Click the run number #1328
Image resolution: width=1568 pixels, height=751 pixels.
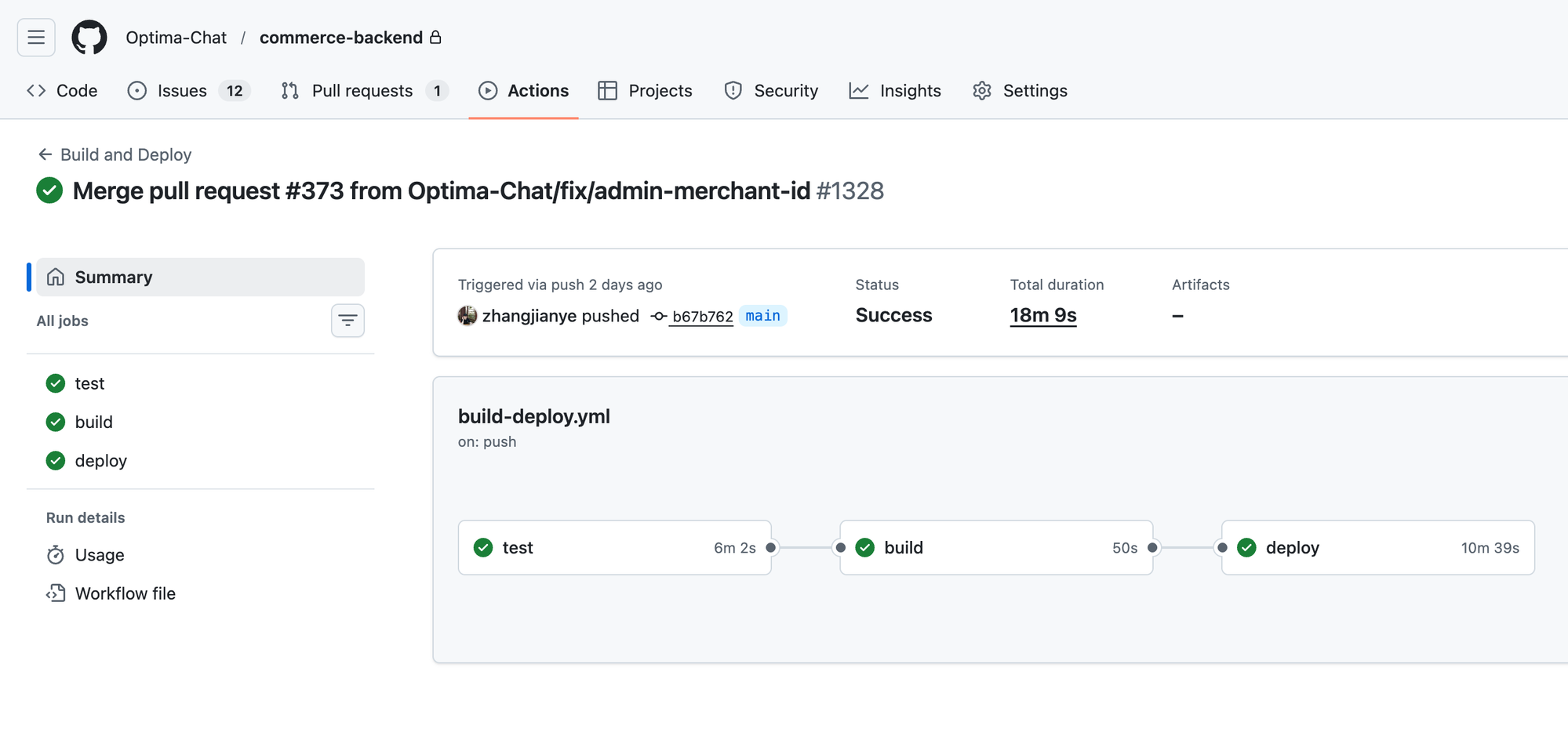pos(850,190)
